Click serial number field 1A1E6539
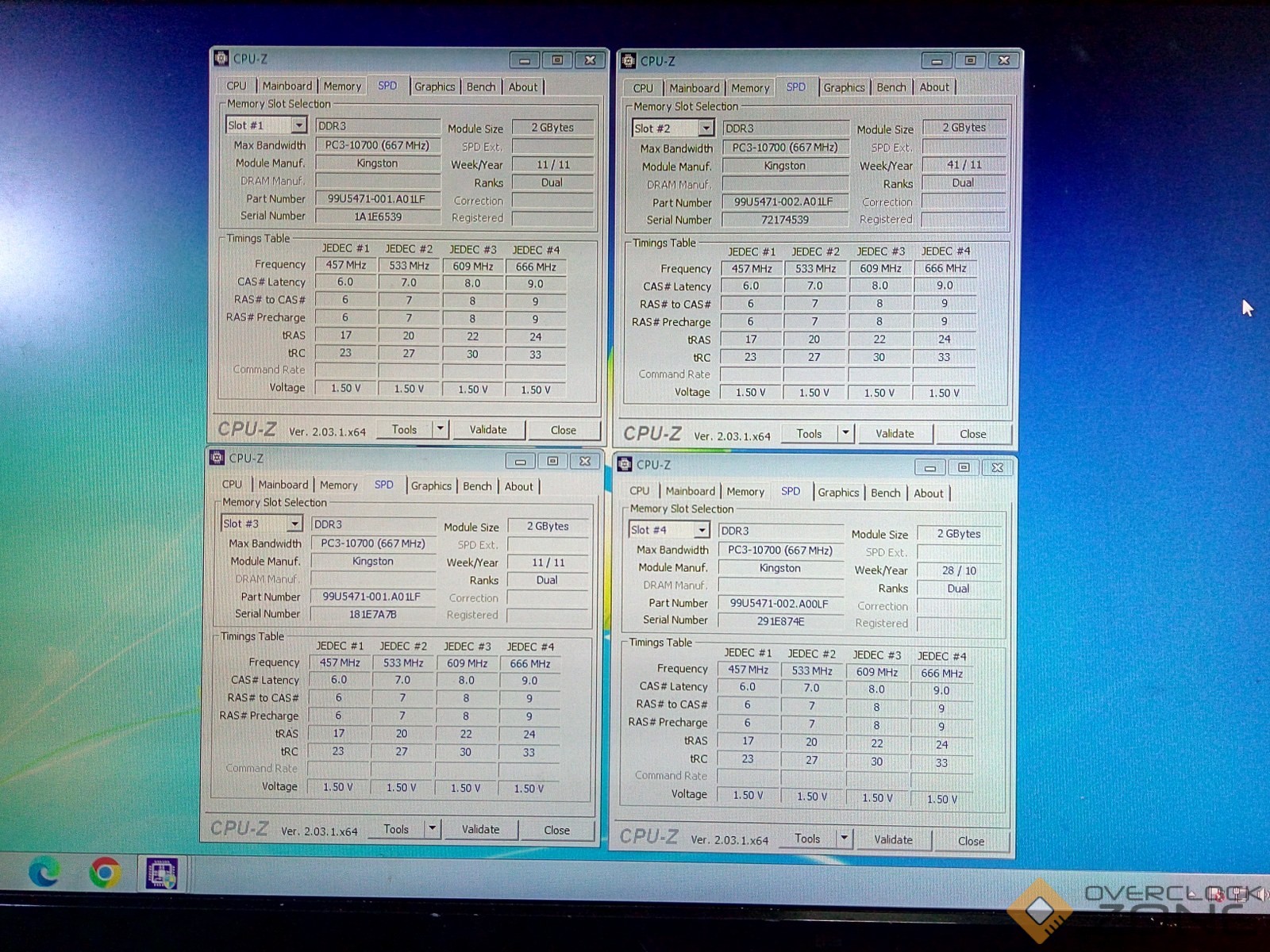Viewport: 1270px width, 952px height. (378, 217)
